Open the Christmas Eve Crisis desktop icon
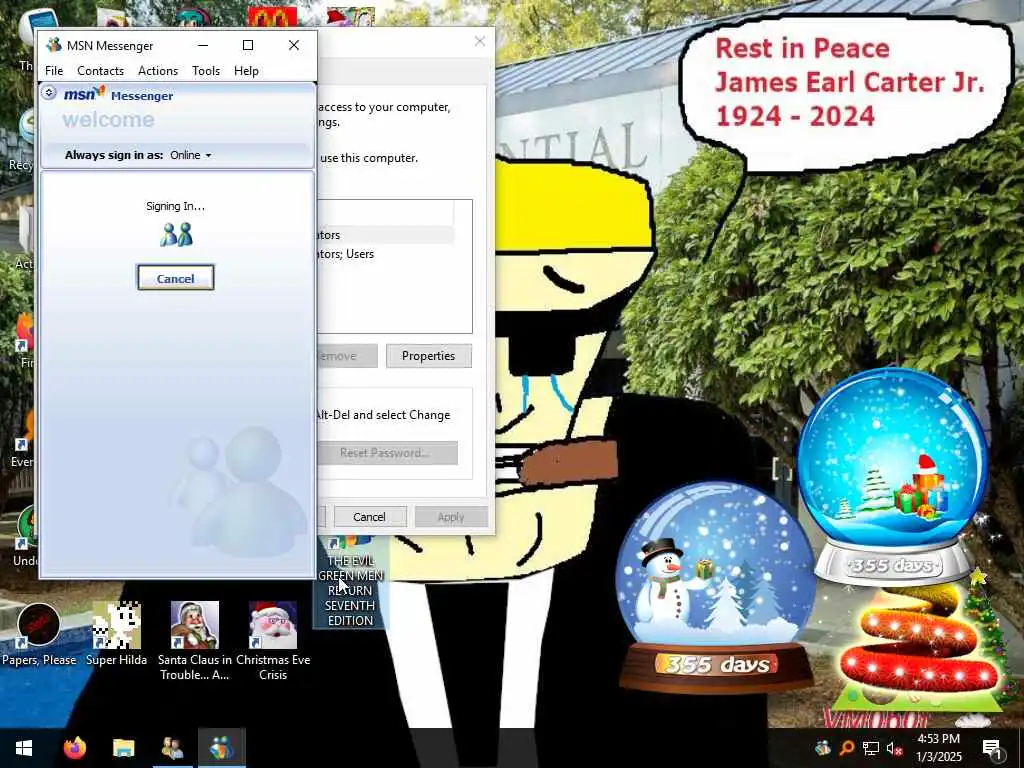The image size is (1024, 768). (273, 641)
